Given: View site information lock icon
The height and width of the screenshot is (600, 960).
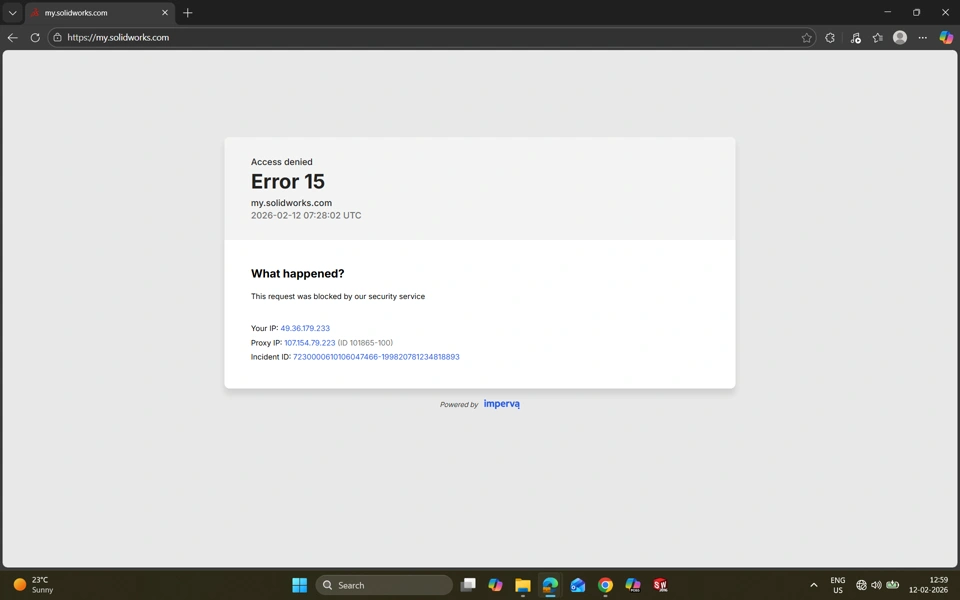Looking at the screenshot, I should 57,37.
